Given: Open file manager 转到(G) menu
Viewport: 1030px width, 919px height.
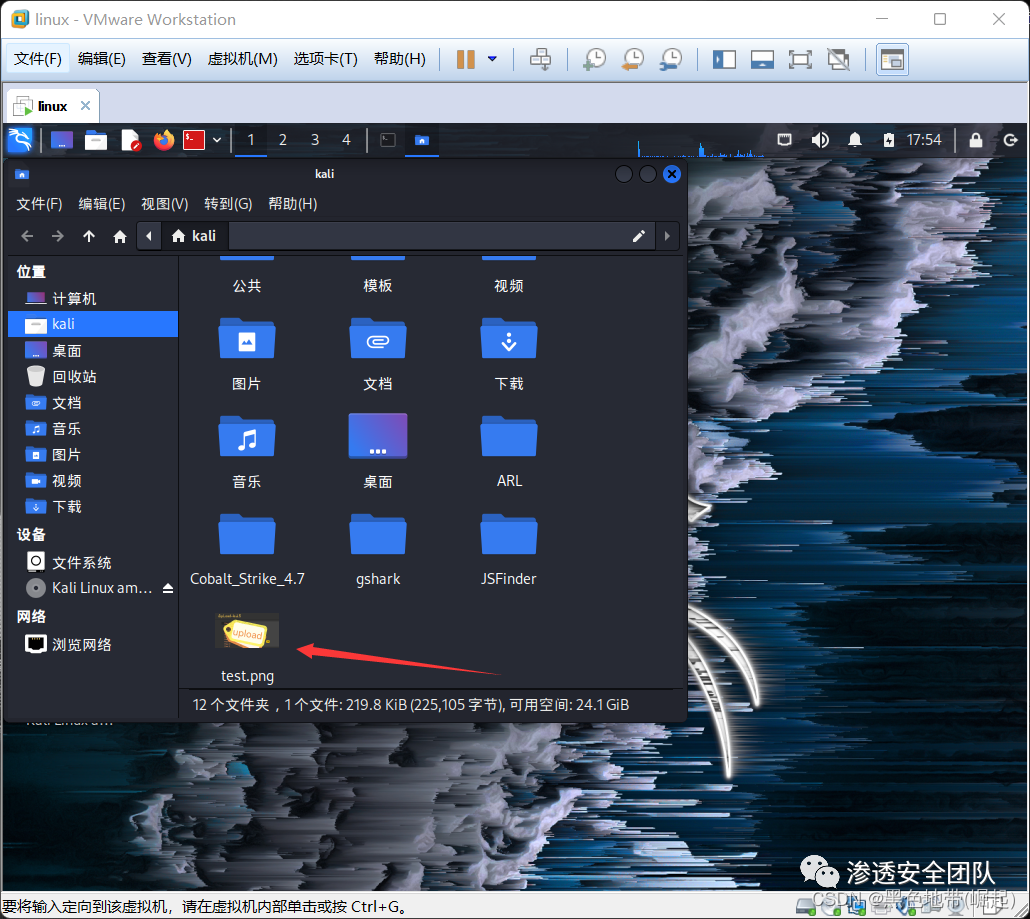Looking at the screenshot, I should coord(228,204).
